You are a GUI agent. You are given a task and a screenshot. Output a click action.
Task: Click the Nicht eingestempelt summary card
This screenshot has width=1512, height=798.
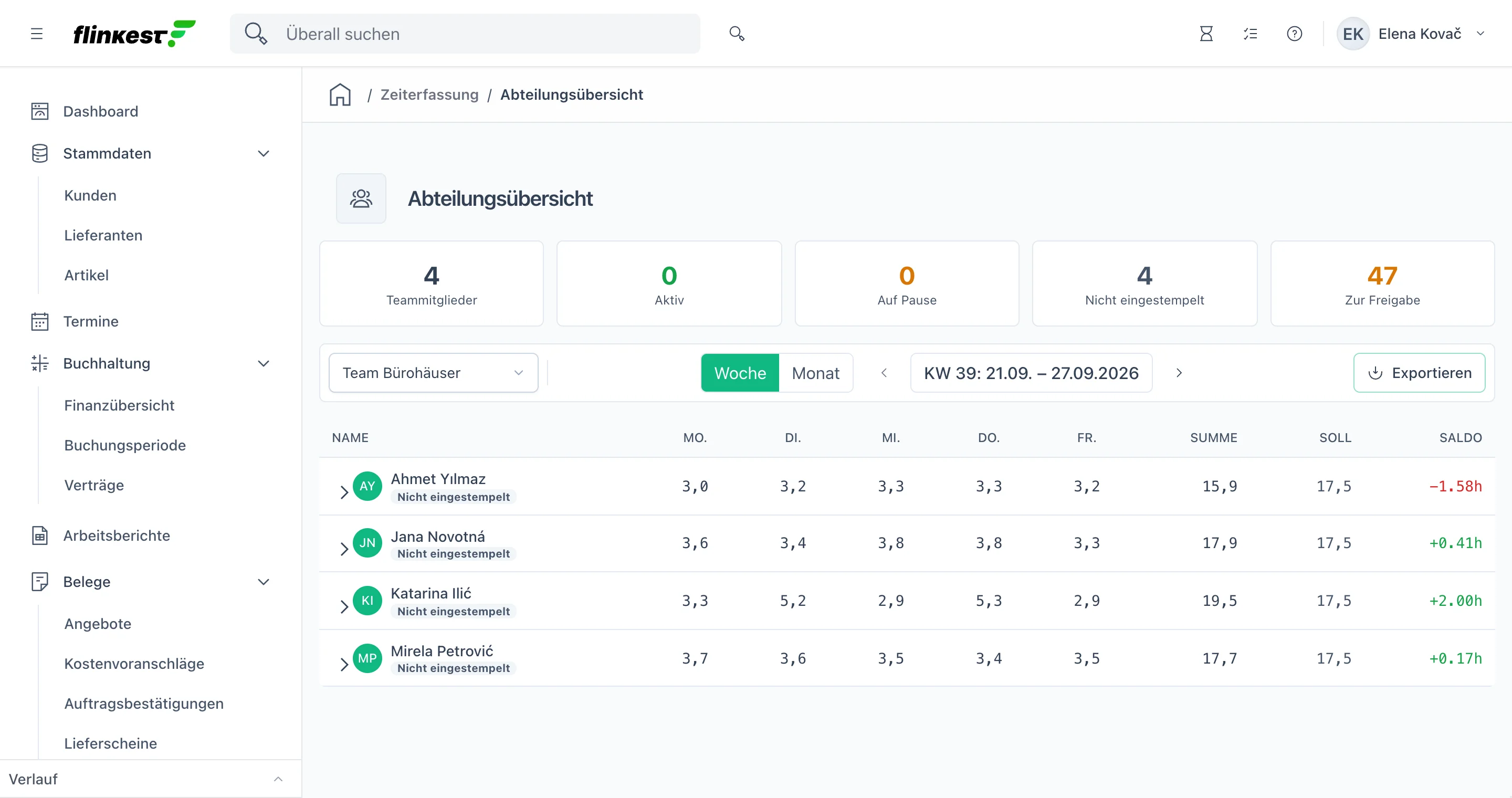pos(1144,283)
